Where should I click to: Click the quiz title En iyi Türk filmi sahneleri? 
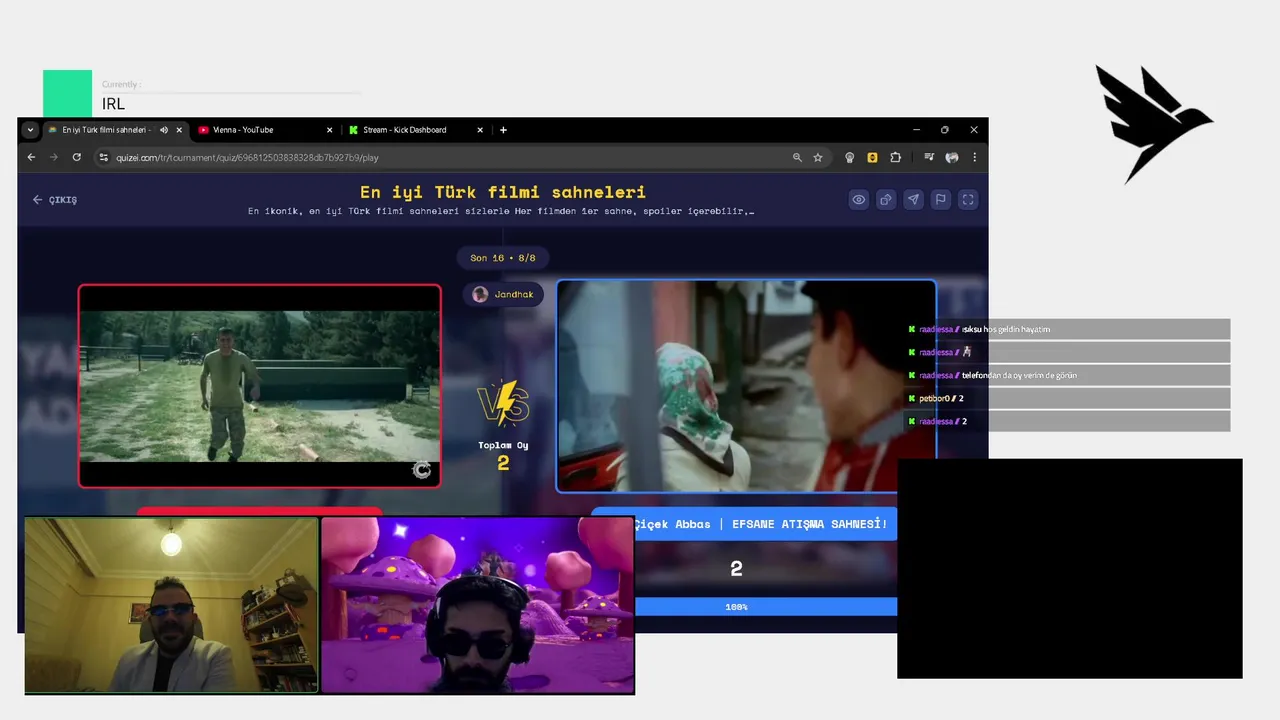(503, 192)
